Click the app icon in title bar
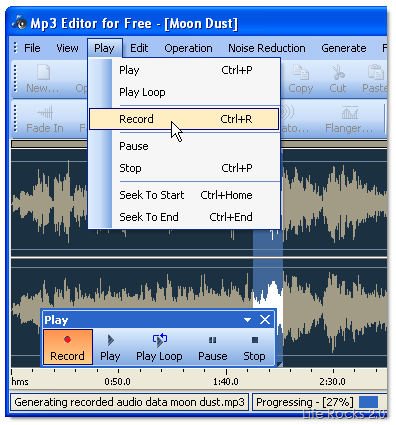Viewport: 396px width, 425px height. 19,22
